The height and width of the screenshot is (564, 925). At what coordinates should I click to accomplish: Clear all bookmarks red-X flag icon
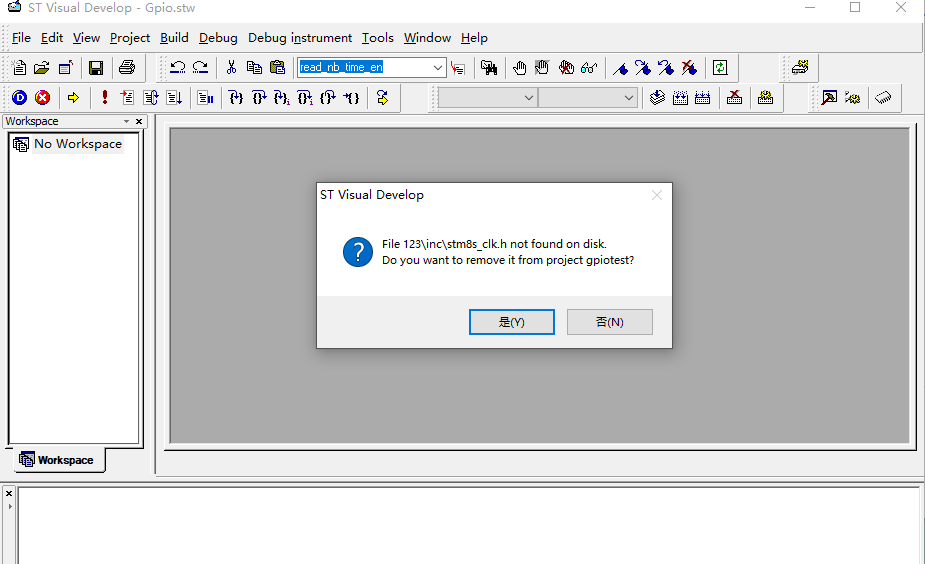[689, 68]
